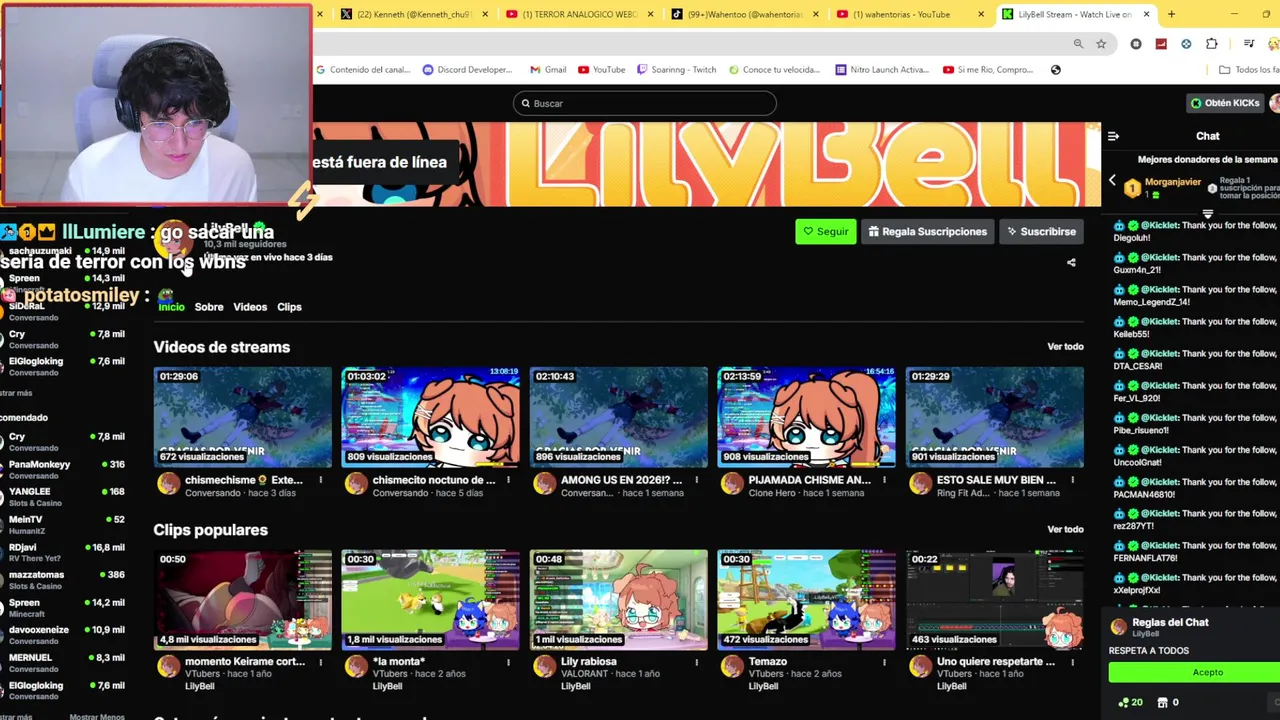Open options menu for Lily rabiosa clip

coord(696,662)
